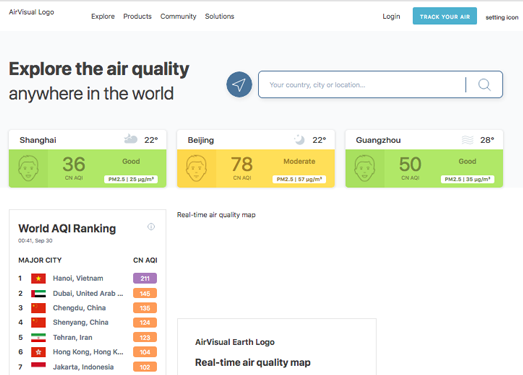
Task: Open the Products menu
Action: point(137,16)
